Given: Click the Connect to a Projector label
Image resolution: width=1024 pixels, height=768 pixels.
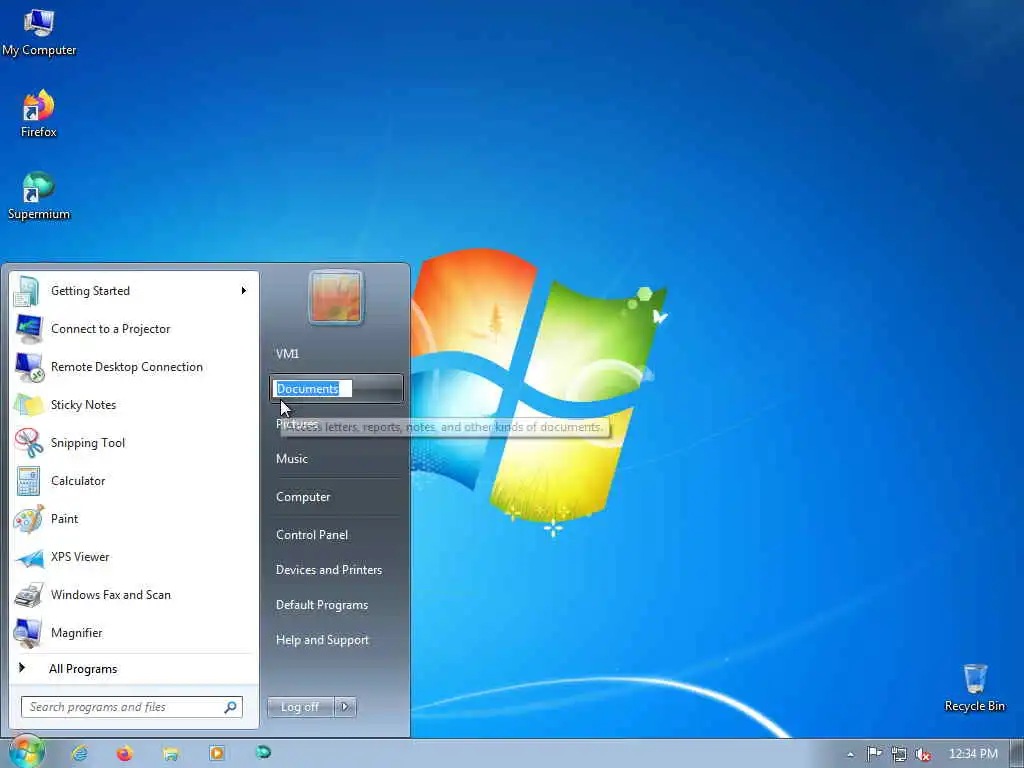Looking at the screenshot, I should coord(110,328).
